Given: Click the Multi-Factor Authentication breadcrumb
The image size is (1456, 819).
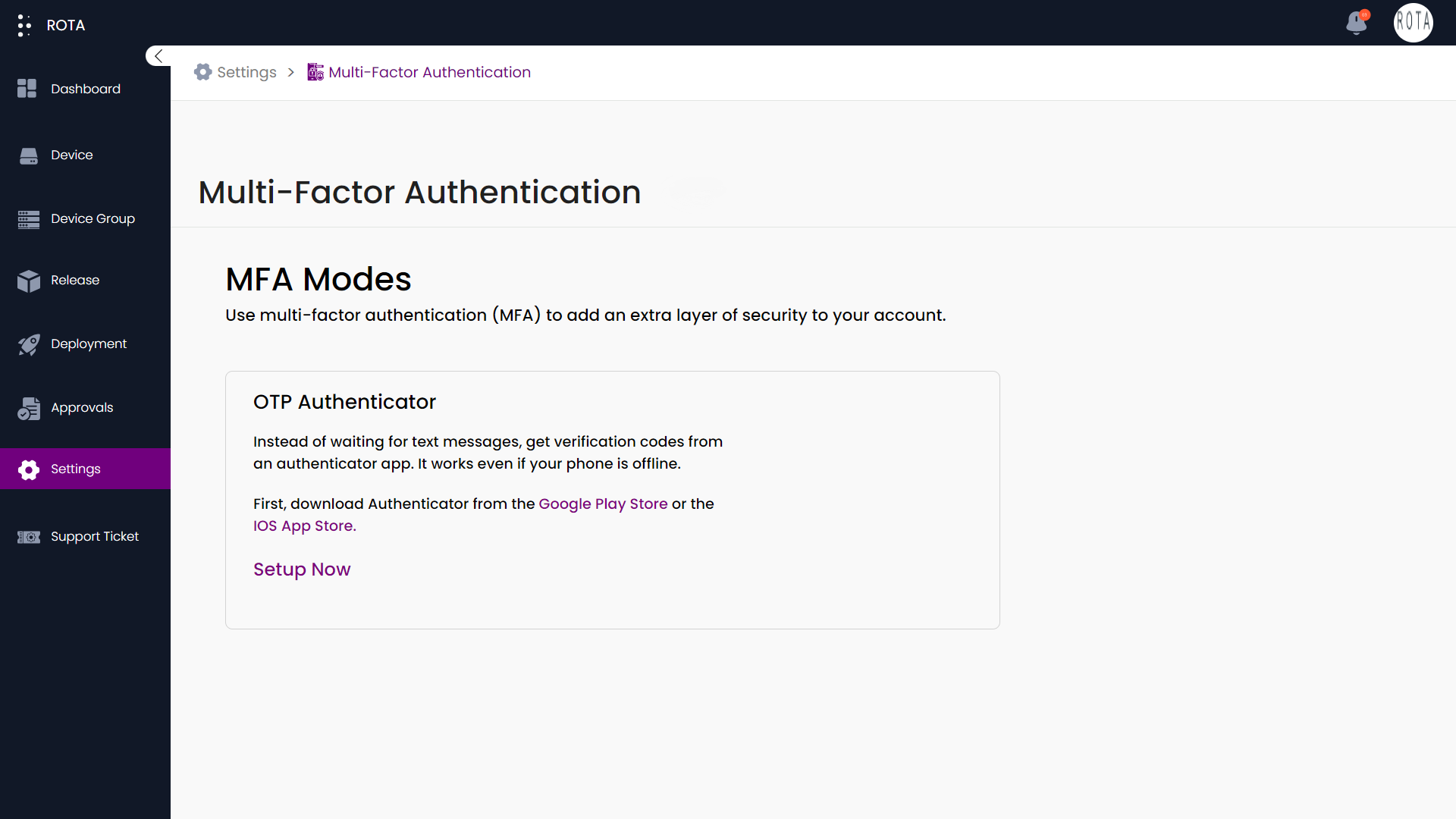Looking at the screenshot, I should [429, 72].
